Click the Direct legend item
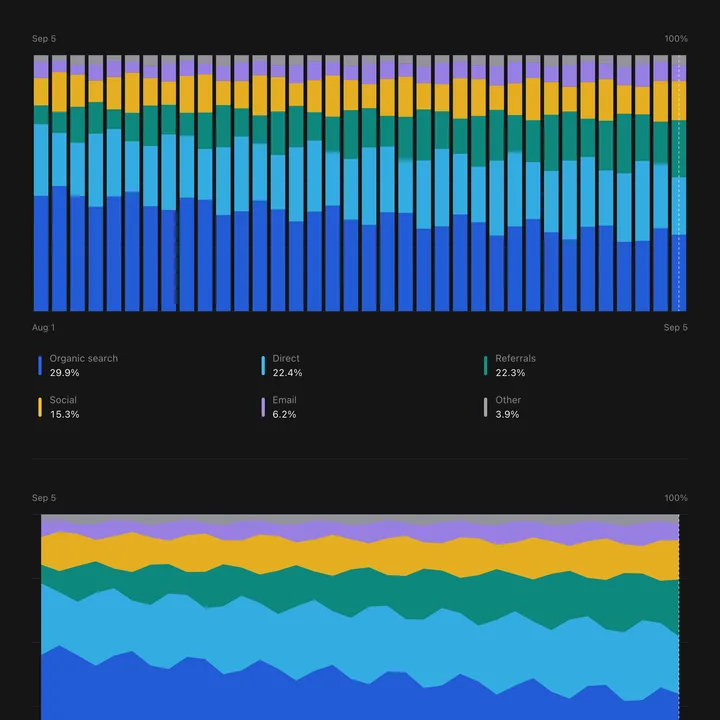 tap(281, 366)
